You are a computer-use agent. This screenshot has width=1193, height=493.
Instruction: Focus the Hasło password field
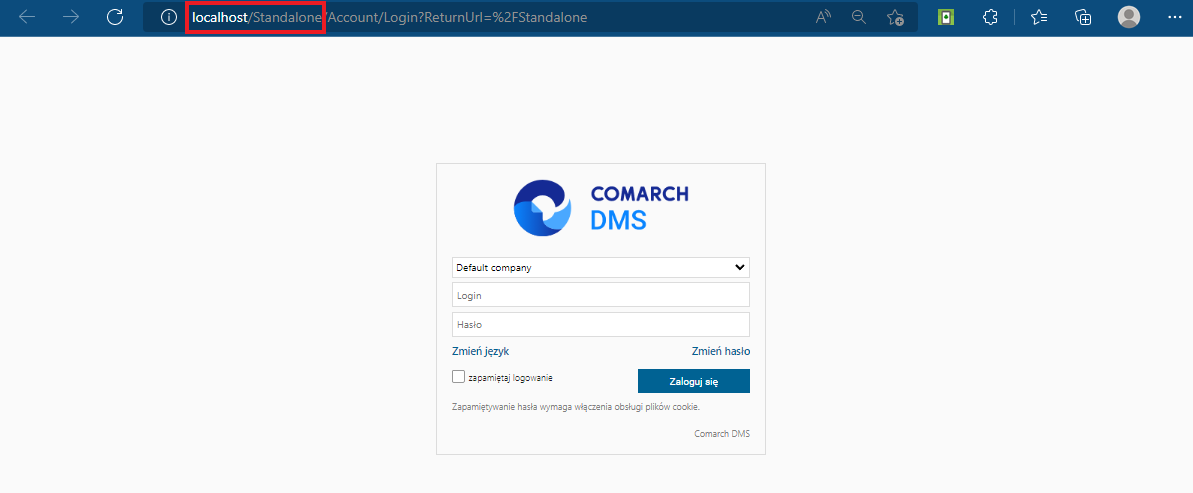(x=601, y=324)
